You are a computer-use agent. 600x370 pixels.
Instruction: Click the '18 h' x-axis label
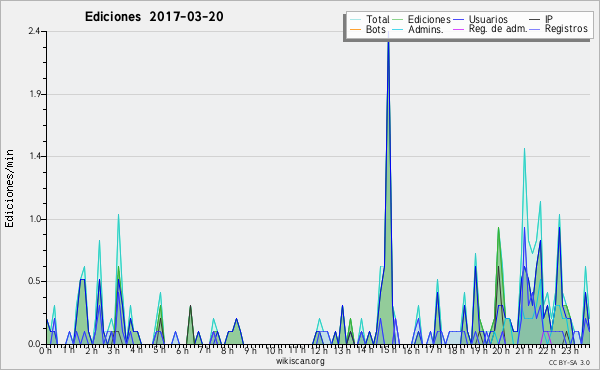pyautogui.click(x=456, y=351)
